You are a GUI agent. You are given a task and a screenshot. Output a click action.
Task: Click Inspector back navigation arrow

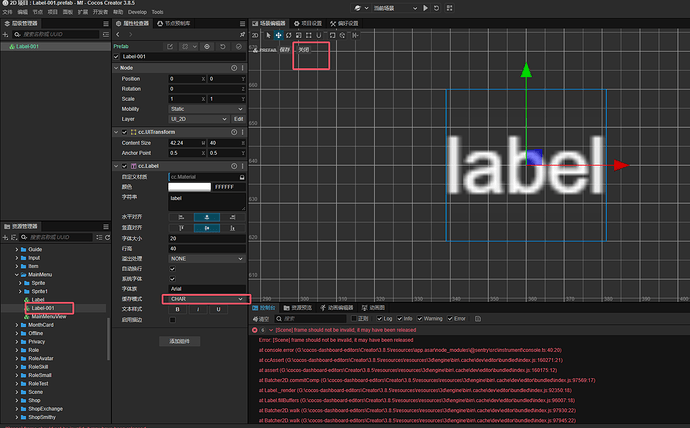(118, 34)
